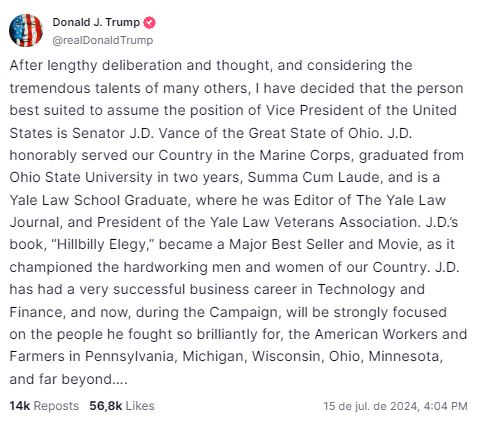Click the "Yale Law School Graduate" phrase

tap(99, 200)
